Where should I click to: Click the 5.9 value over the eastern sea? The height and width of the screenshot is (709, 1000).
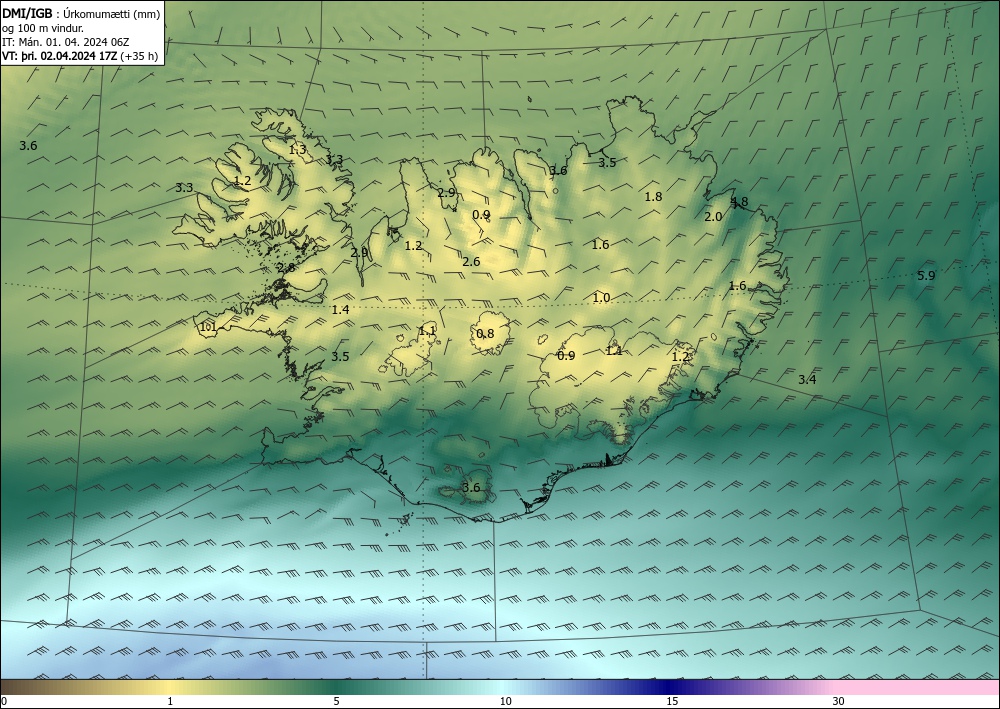[x=926, y=275]
